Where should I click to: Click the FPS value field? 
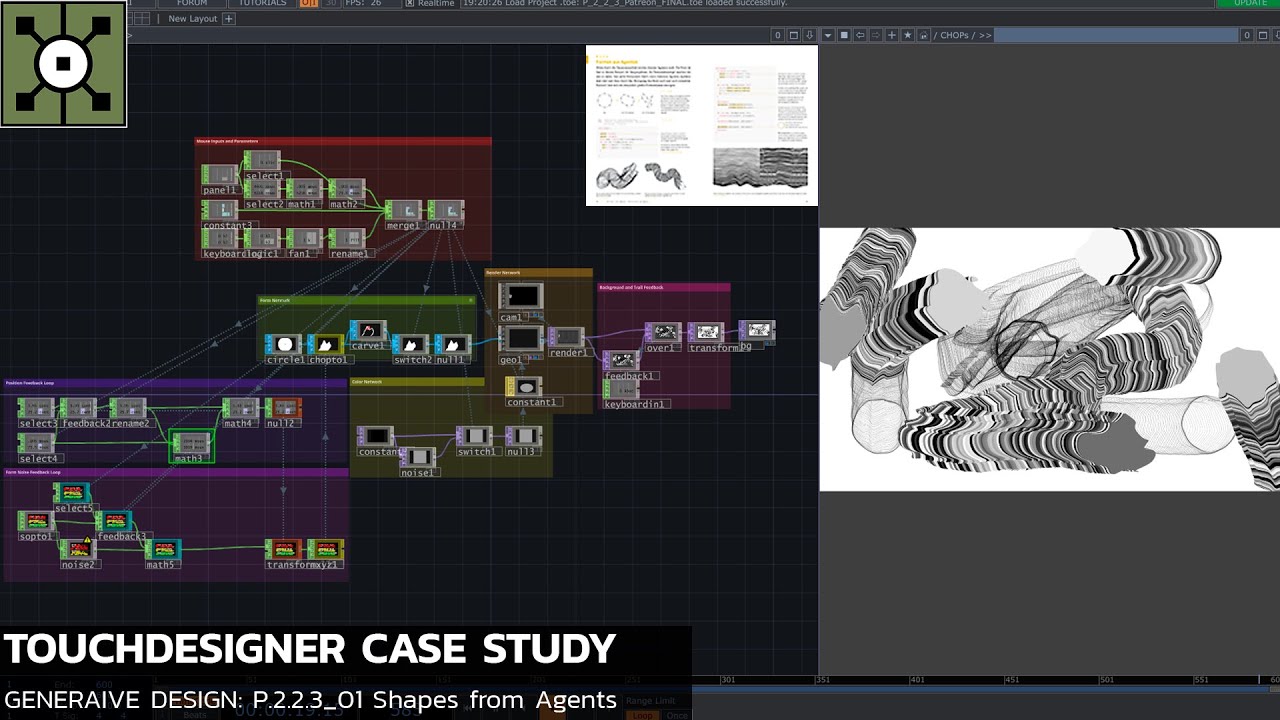pos(378,3)
